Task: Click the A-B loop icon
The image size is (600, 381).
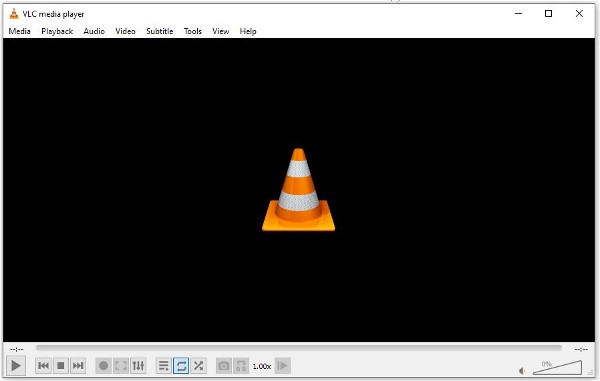Action: [241, 366]
